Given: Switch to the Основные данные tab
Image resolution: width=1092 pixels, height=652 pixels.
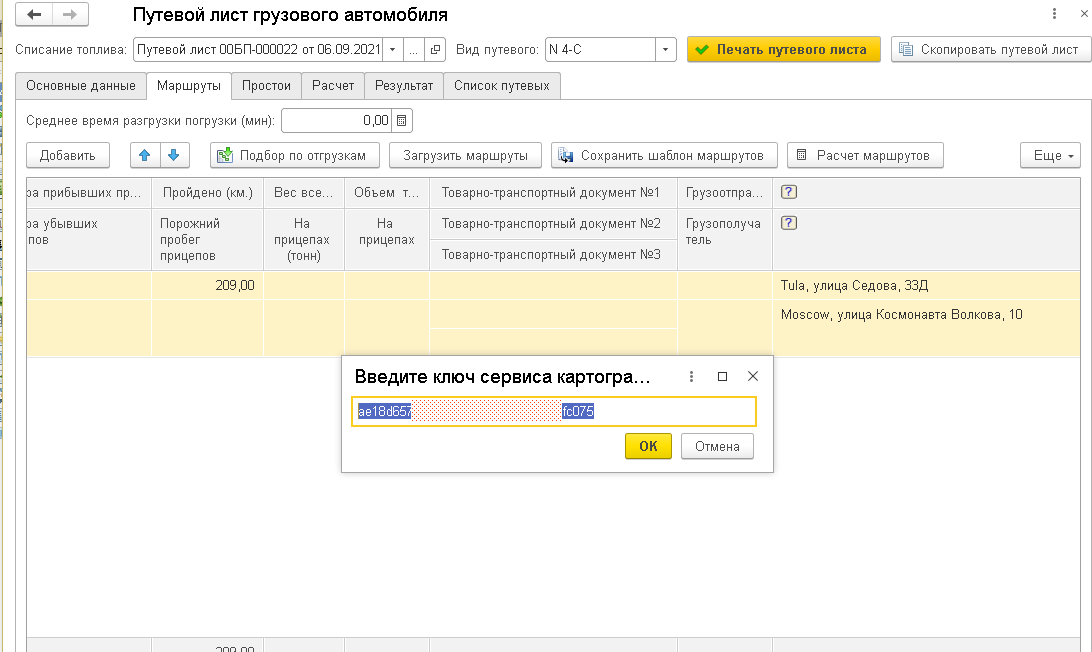Looking at the screenshot, I should tap(81, 86).
